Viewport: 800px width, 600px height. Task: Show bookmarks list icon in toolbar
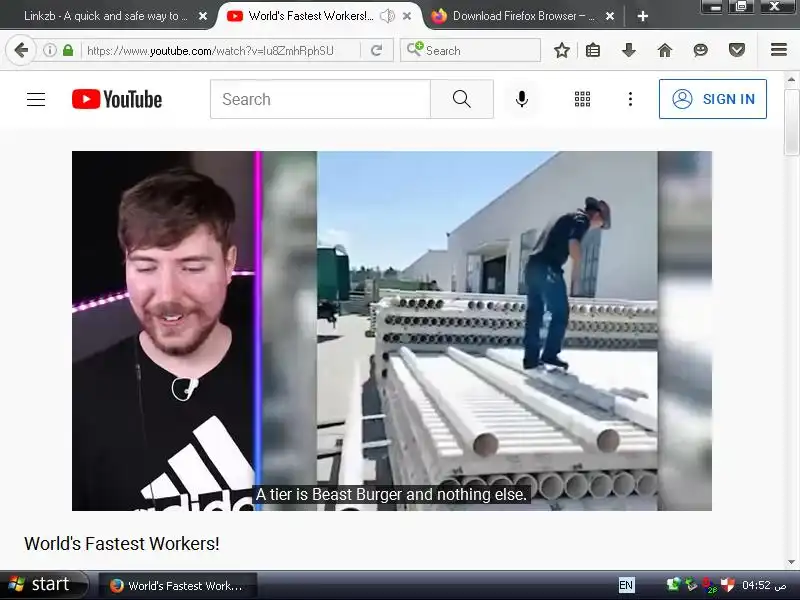click(x=593, y=50)
